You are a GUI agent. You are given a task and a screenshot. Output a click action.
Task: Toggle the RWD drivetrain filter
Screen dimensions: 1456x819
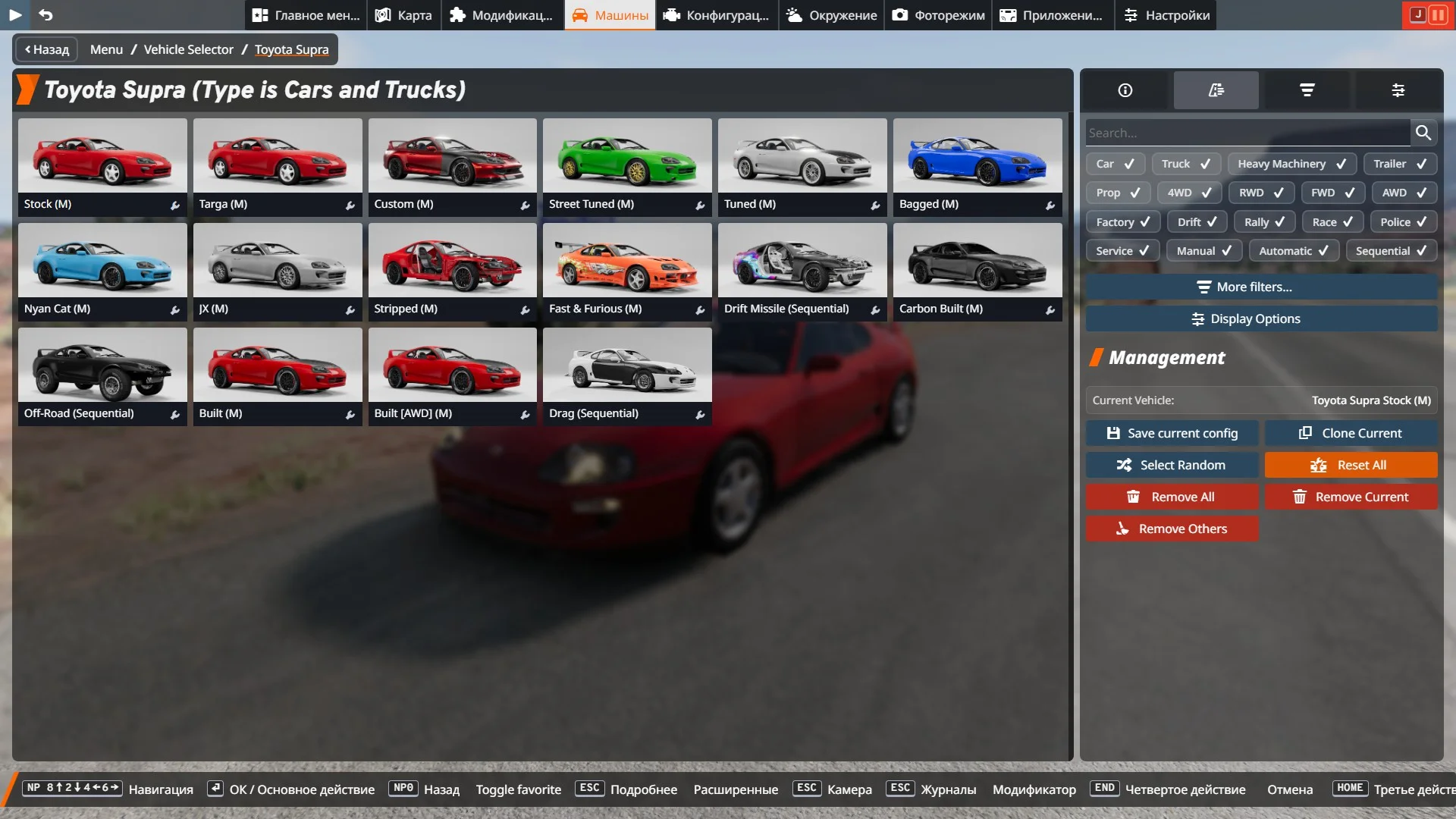[x=1261, y=193]
